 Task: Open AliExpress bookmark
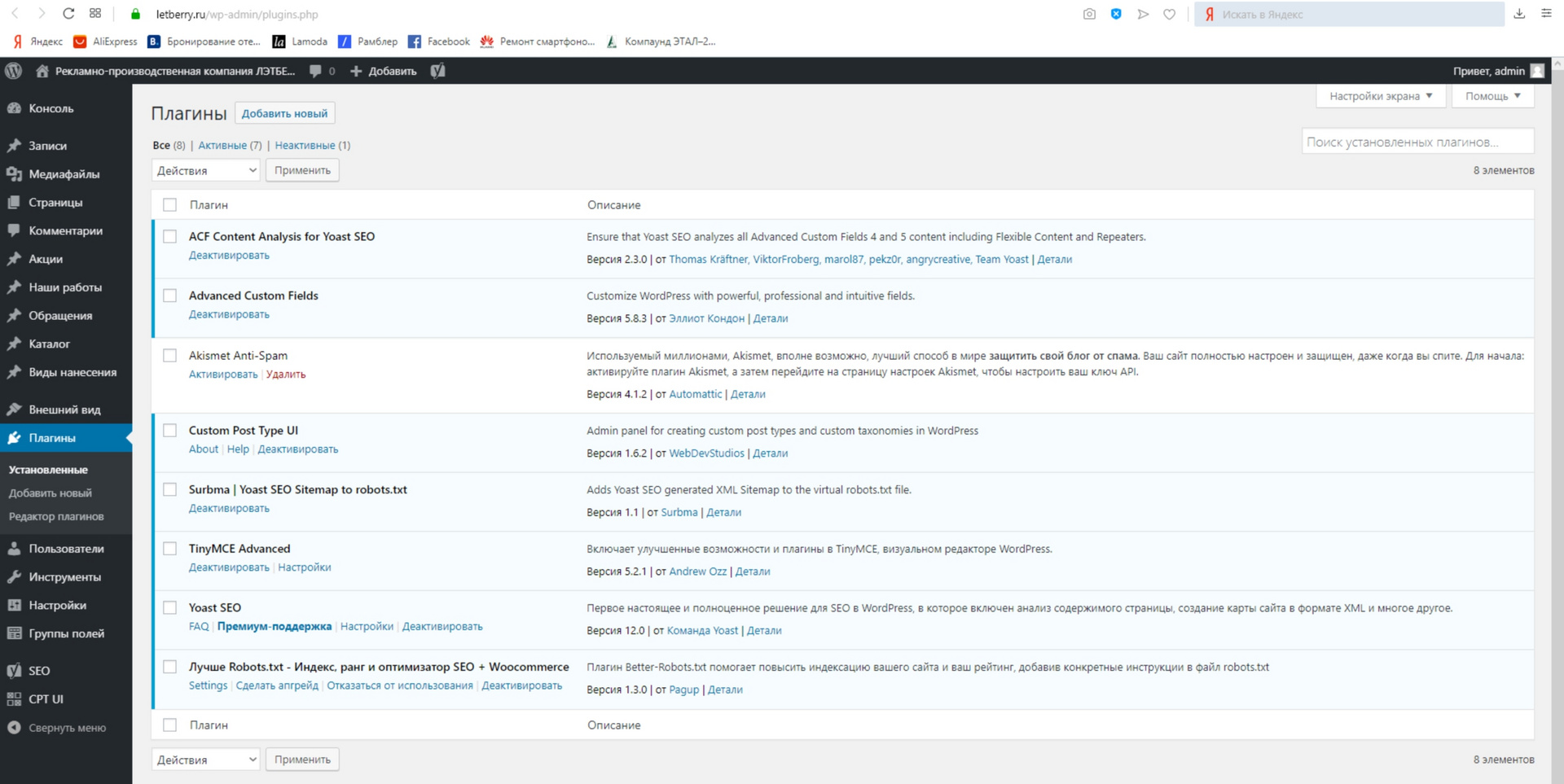point(105,42)
